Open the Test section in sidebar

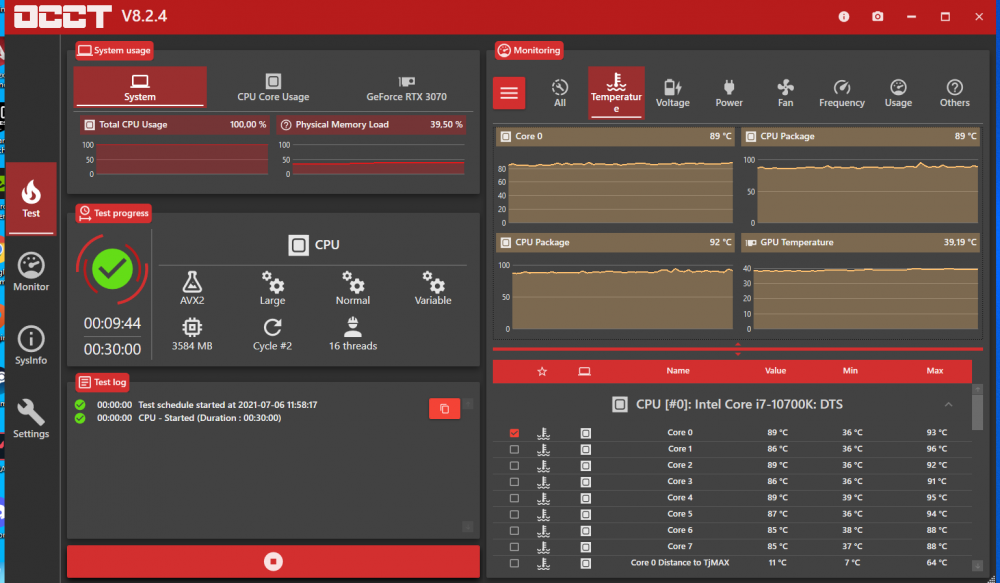(31, 199)
